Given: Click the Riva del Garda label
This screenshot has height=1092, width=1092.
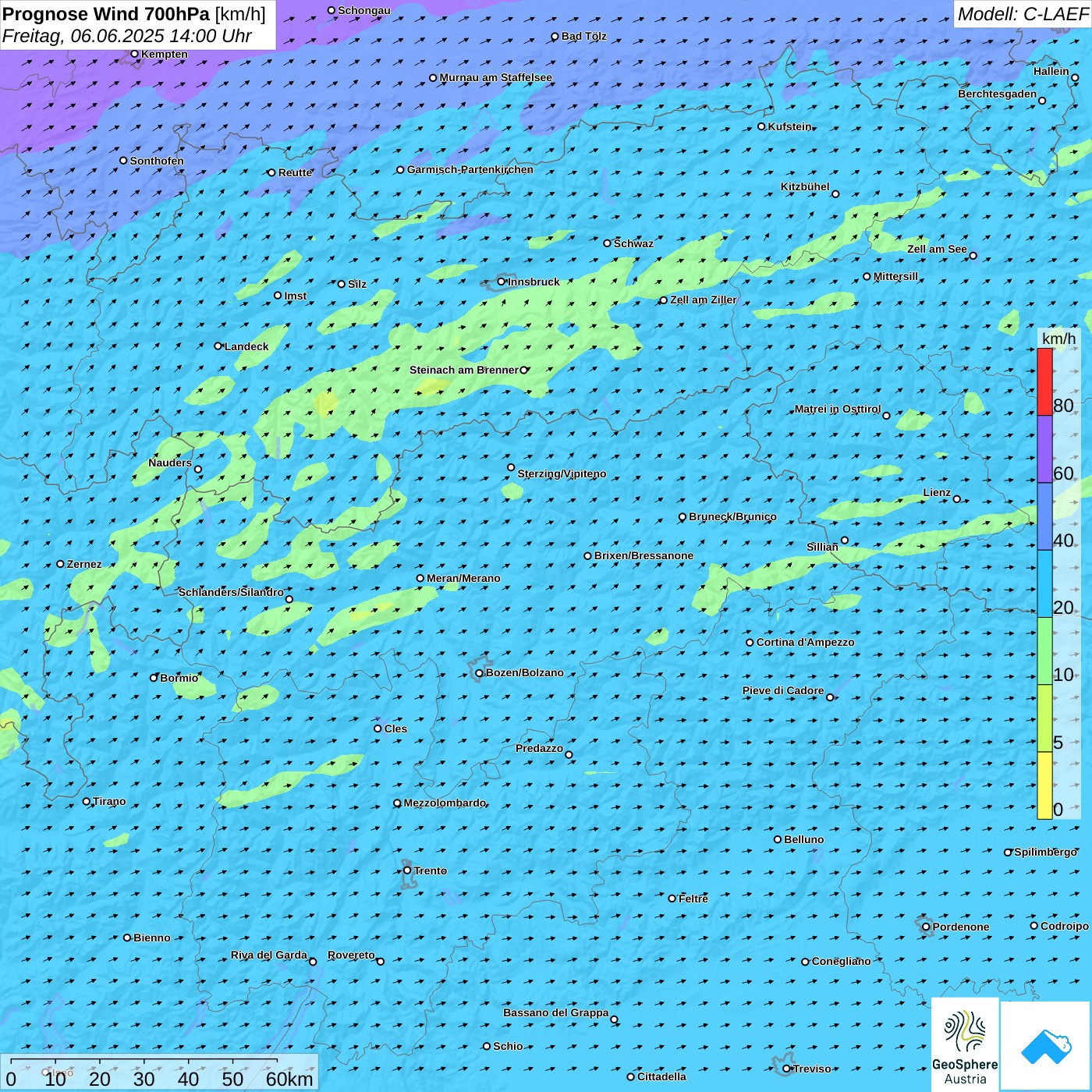Looking at the screenshot, I should pos(269,955).
